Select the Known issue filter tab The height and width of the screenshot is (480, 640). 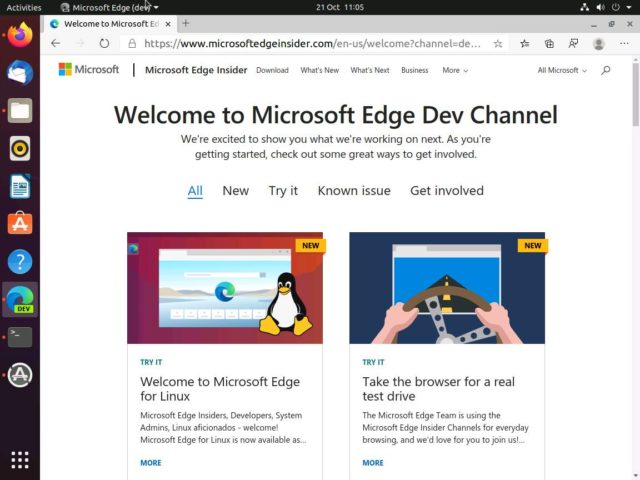point(354,191)
